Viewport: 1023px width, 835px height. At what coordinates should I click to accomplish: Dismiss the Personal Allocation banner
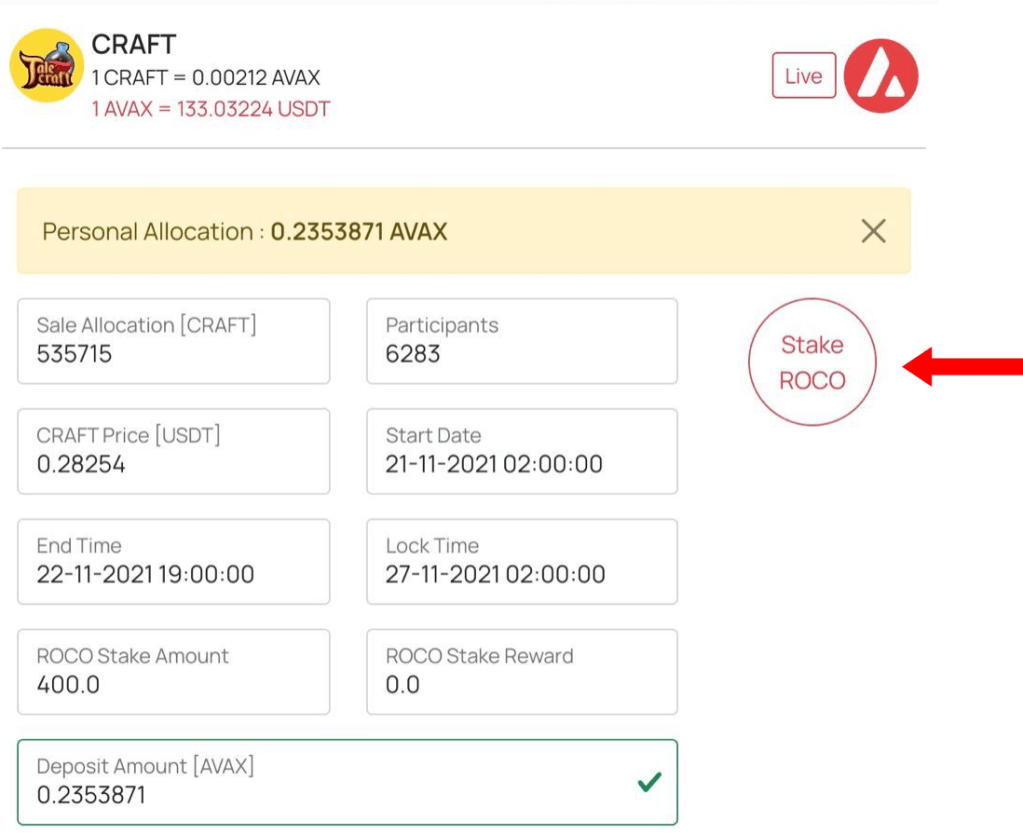[873, 232]
